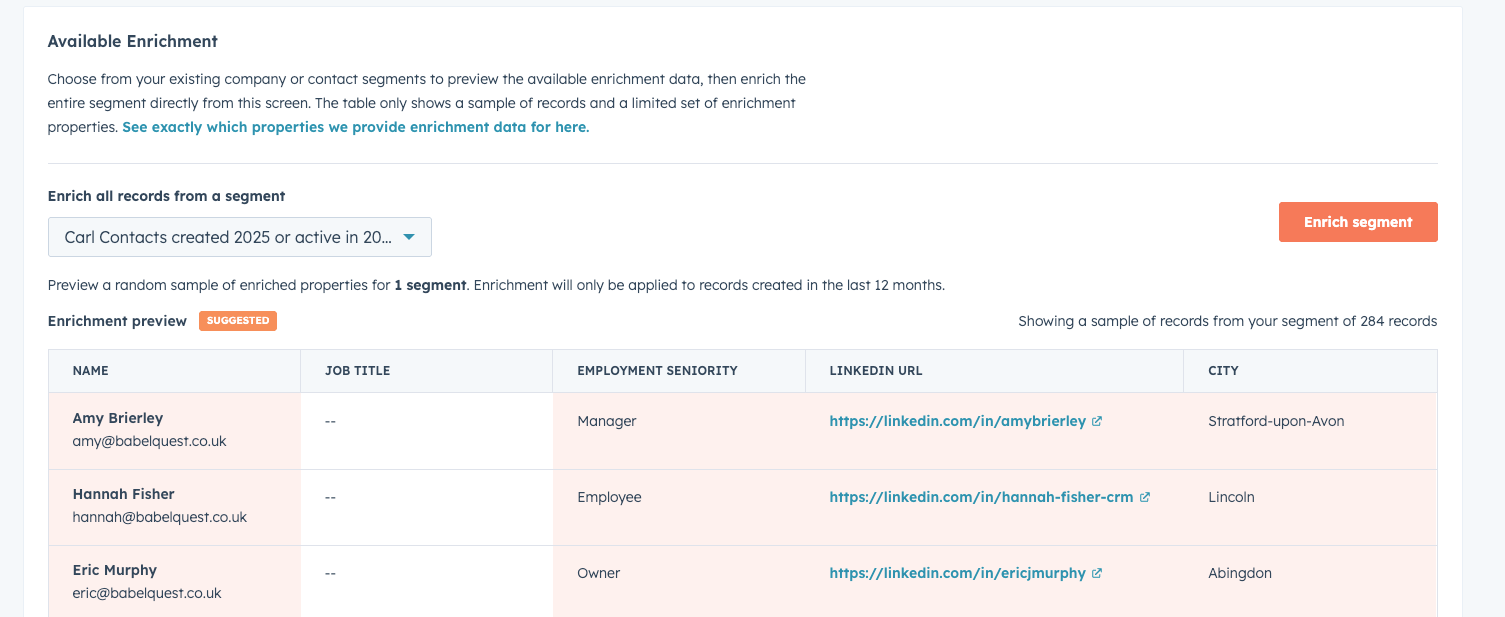
Task: Click email eric@babelquest.co.uk
Action: tap(147, 593)
